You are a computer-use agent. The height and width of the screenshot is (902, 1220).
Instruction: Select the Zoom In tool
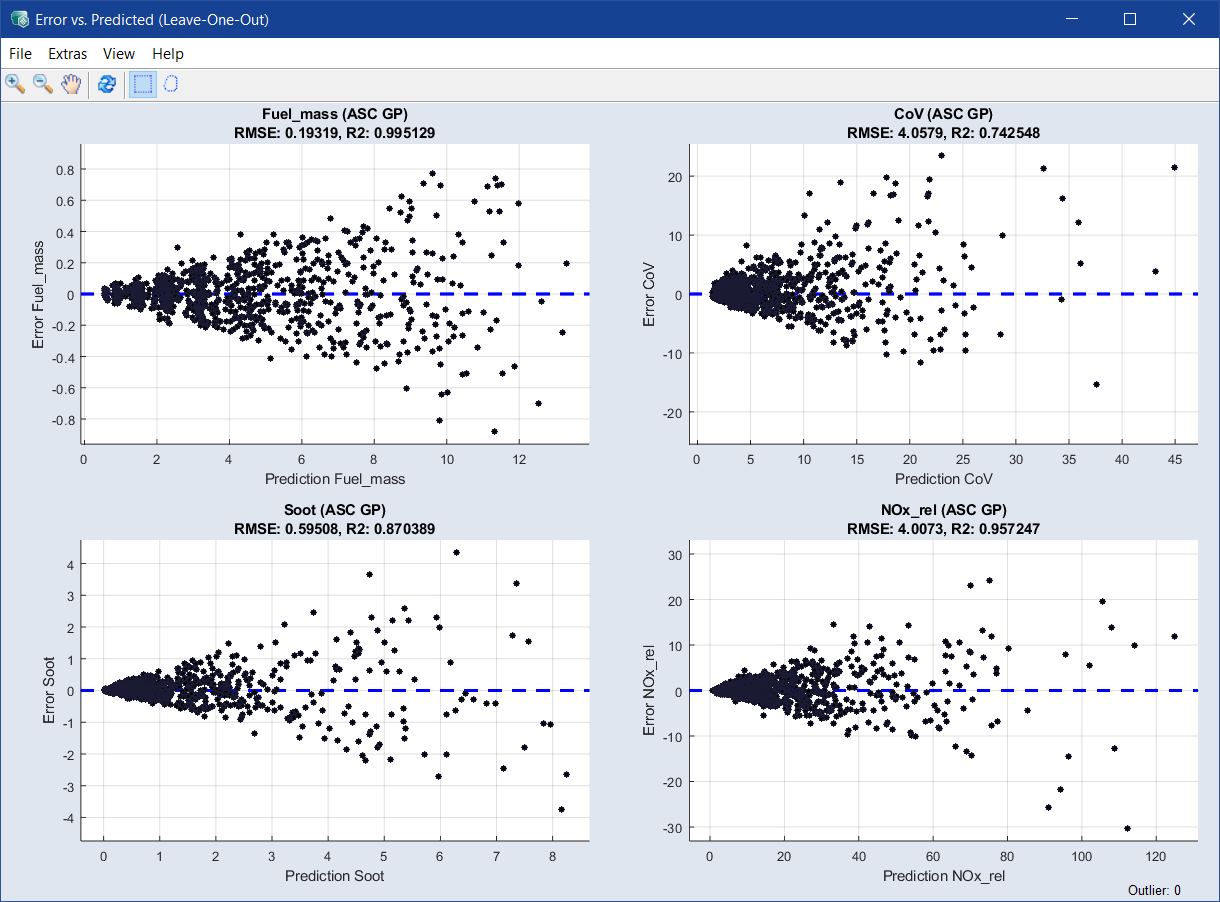15,84
